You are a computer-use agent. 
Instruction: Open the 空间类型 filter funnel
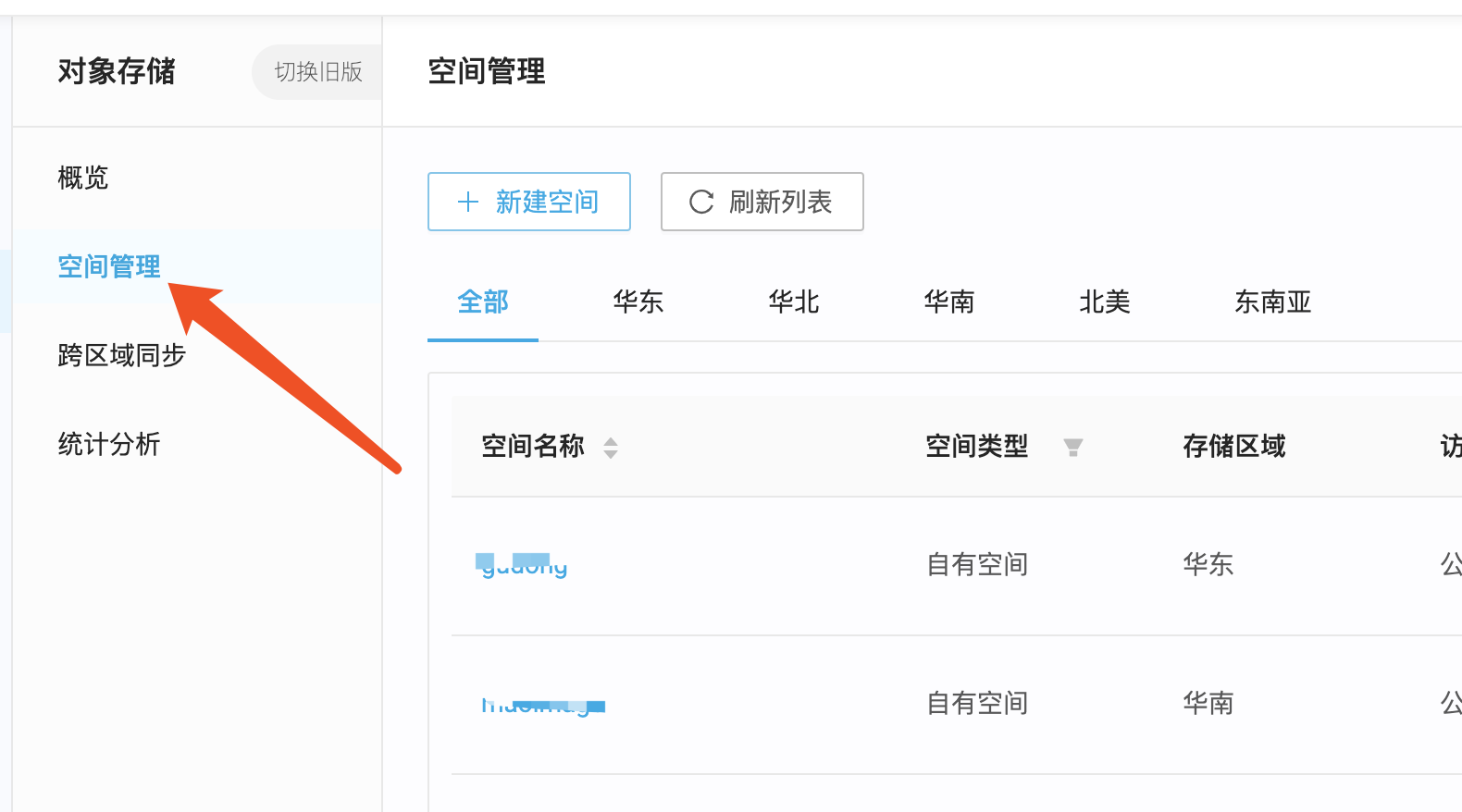tap(1072, 448)
